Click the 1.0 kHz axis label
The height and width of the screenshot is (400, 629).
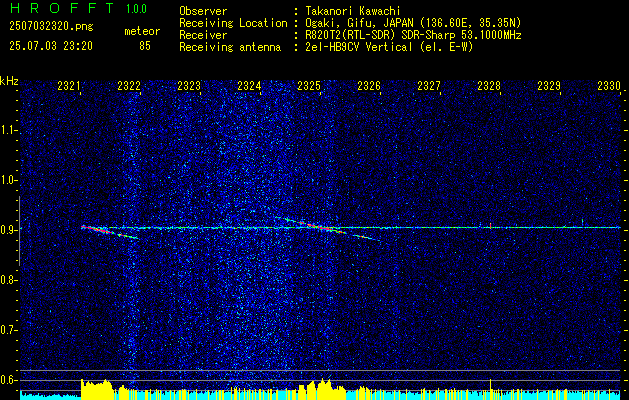[x=8, y=180]
